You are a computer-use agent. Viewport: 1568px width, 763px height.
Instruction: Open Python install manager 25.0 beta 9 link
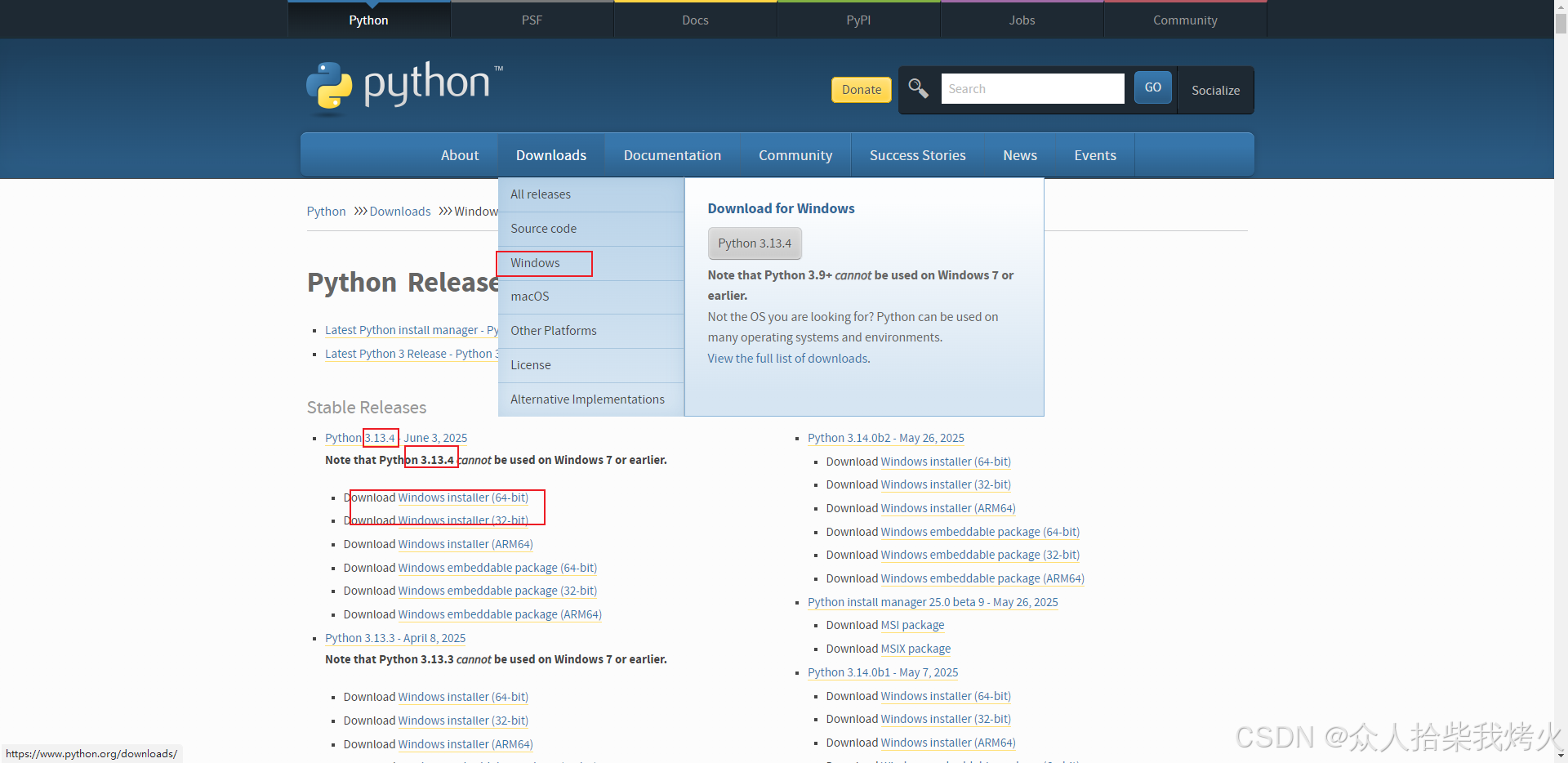tap(933, 602)
